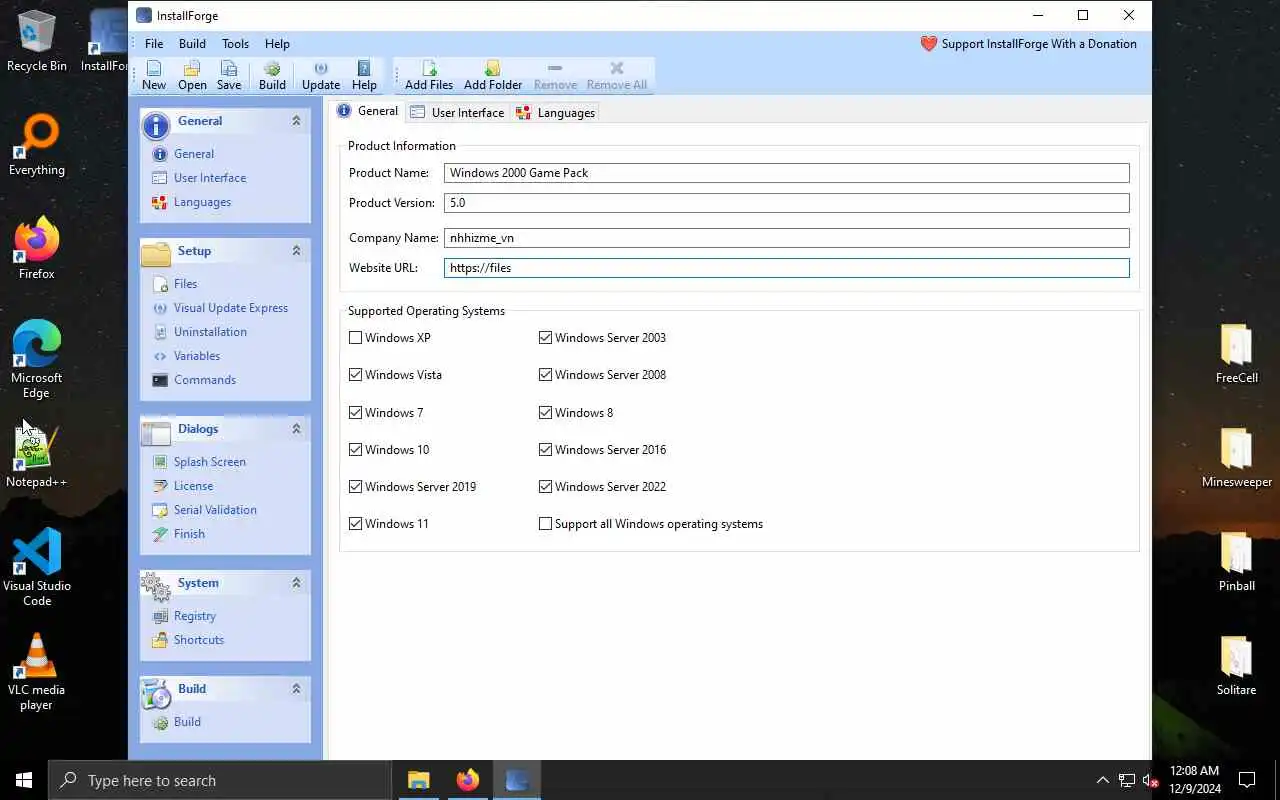Open Firefox from the taskbar

pos(467,780)
